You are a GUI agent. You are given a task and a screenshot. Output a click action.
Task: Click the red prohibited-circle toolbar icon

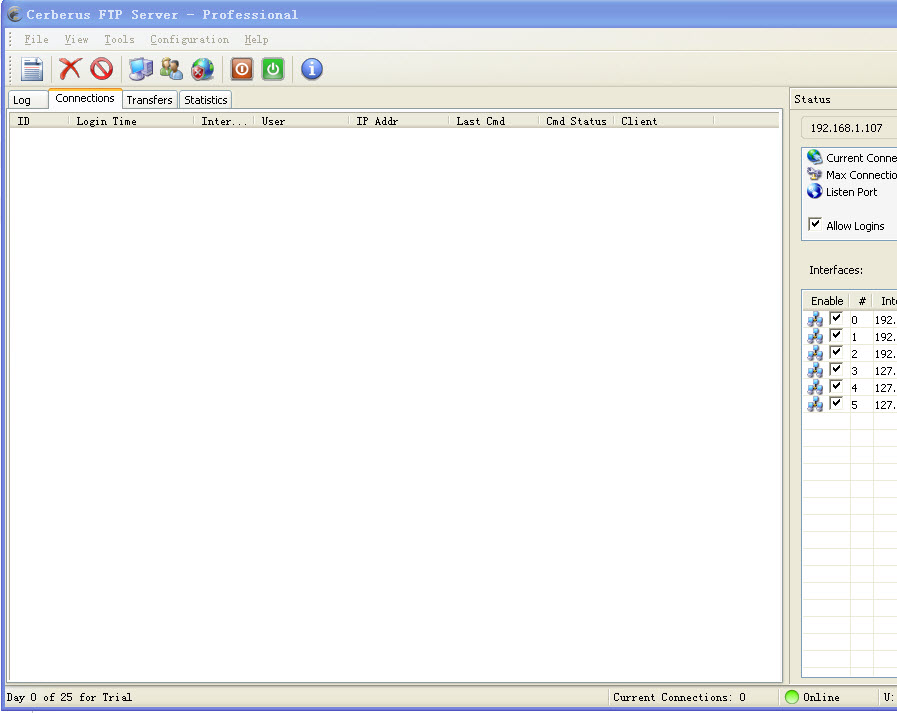tap(101, 69)
